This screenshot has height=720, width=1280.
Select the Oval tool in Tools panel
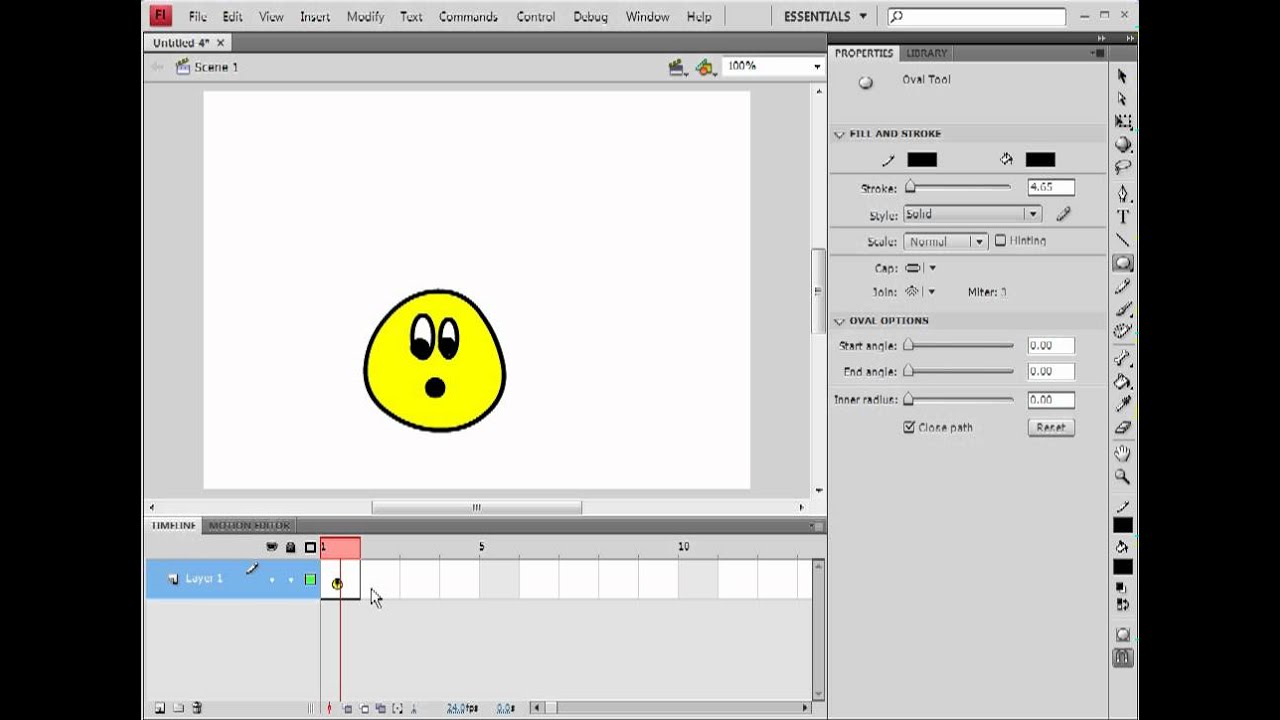[x=1122, y=263]
